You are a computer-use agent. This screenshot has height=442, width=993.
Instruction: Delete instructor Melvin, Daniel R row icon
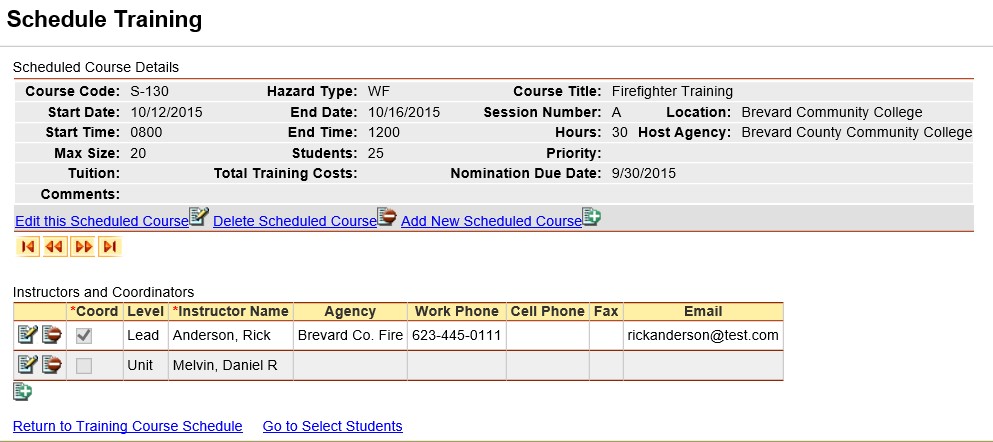[52, 365]
